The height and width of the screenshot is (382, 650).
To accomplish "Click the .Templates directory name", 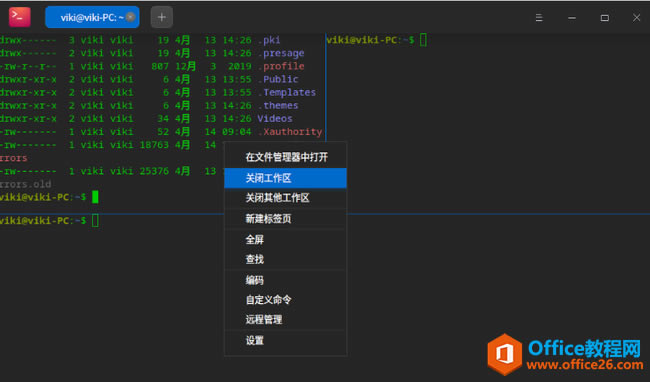I will [x=287, y=92].
